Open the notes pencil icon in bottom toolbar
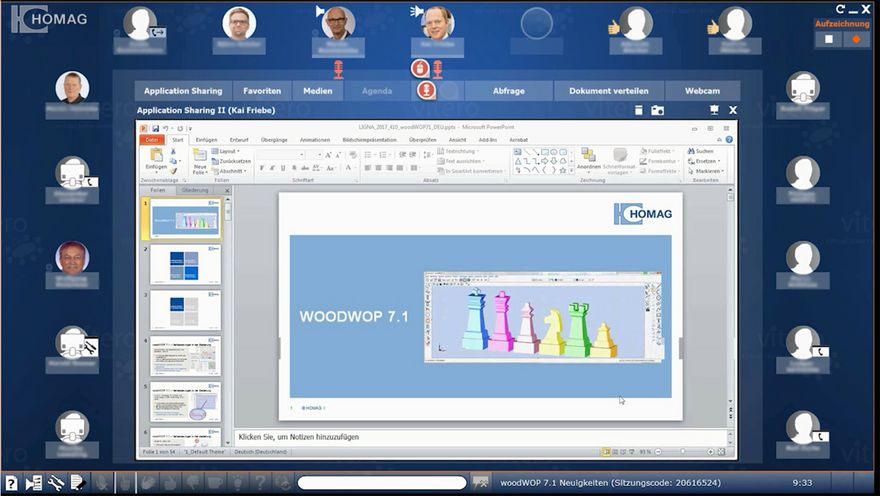Screen dimensions: 880x496 click(78, 483)
